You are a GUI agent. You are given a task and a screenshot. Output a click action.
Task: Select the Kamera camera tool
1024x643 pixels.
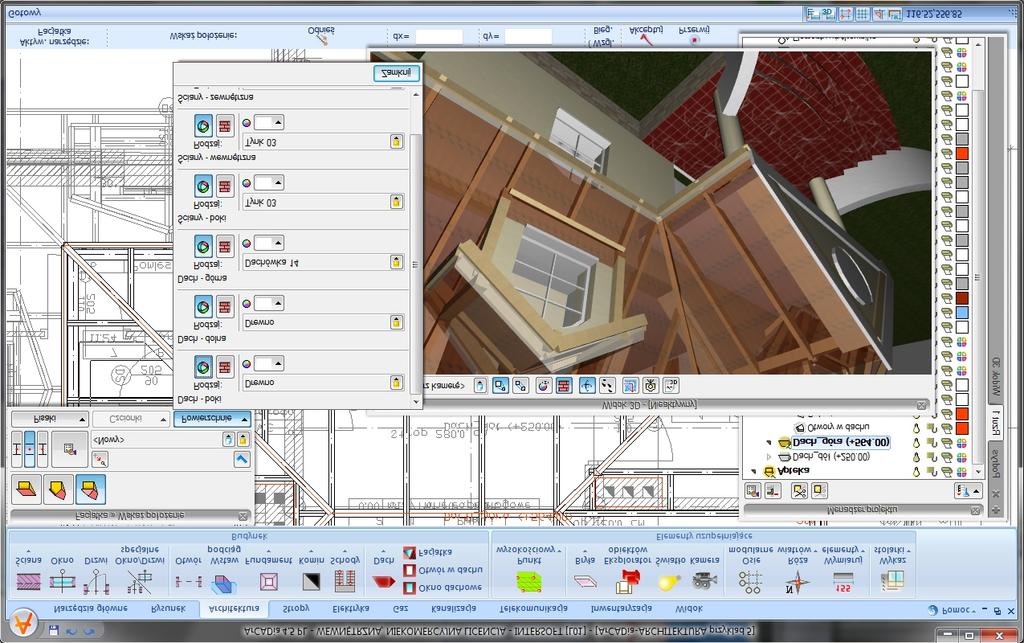click(x=705, y=572)
